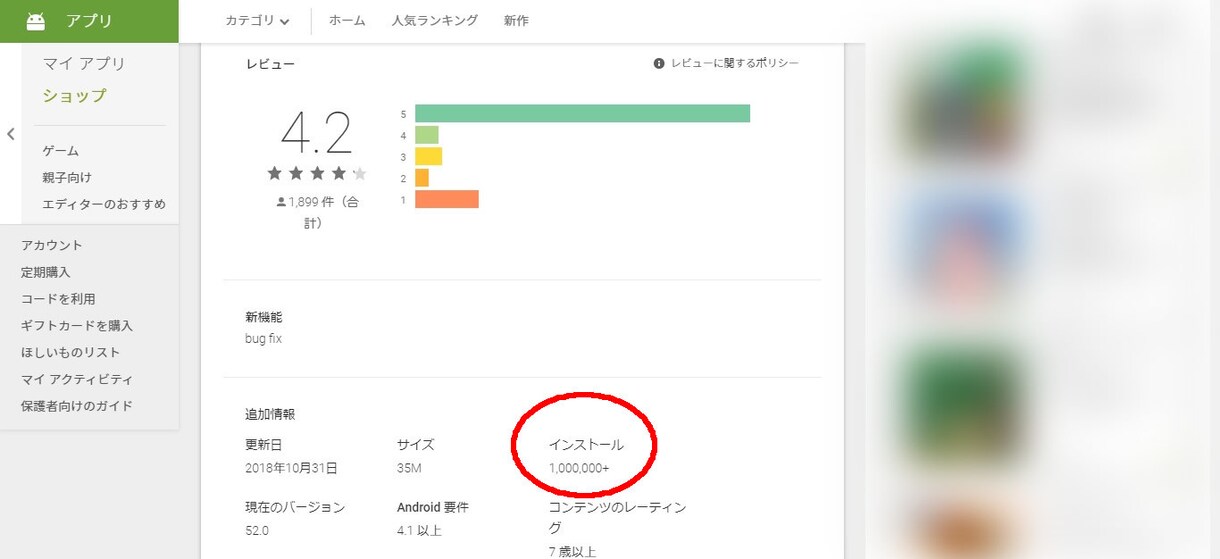This screenshot has height=559, width=1220.
Task: Open the 人気ランキング tab
Action: click(435, 21)
